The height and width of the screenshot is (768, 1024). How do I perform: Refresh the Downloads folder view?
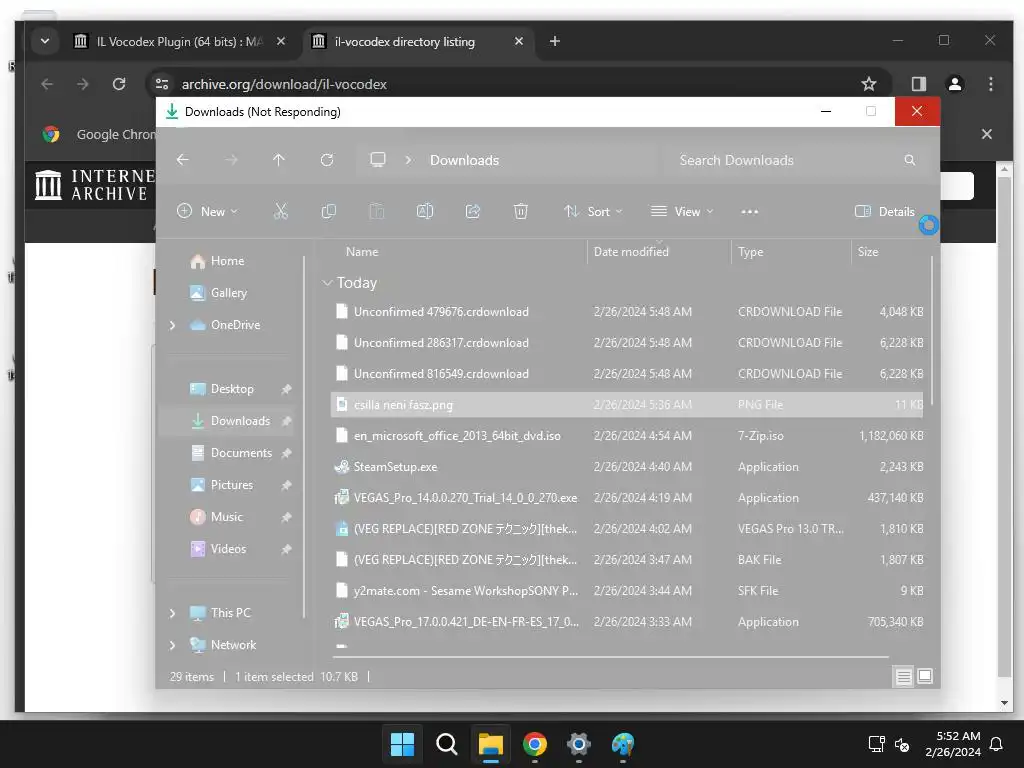tap(327, 160)
